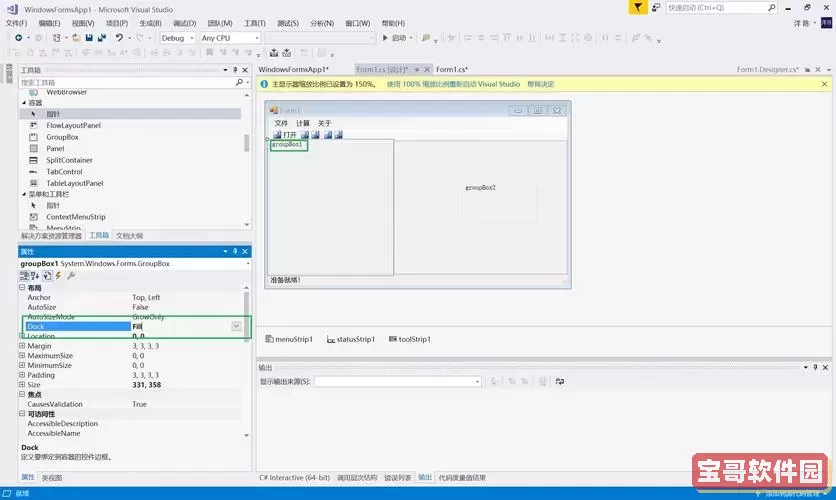Collapse the 容器 toolbox group
This screenshot has width=836, height=500.
point(23,102)
